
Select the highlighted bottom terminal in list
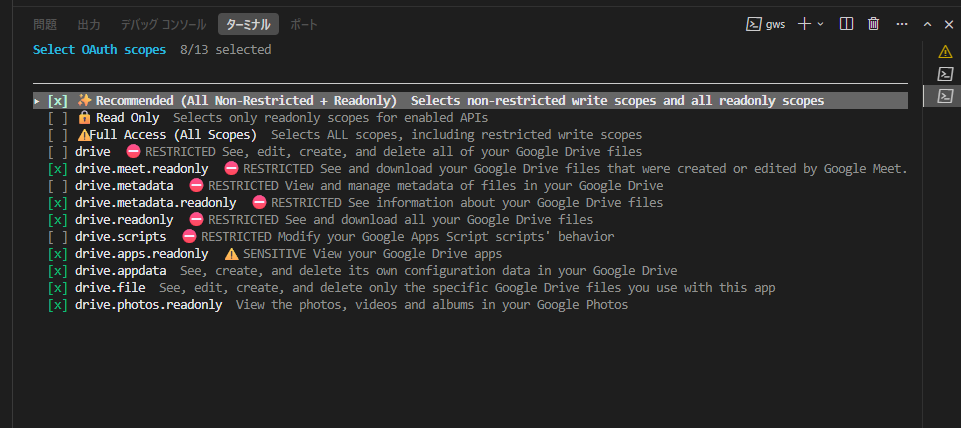click(x=944, y=95)
